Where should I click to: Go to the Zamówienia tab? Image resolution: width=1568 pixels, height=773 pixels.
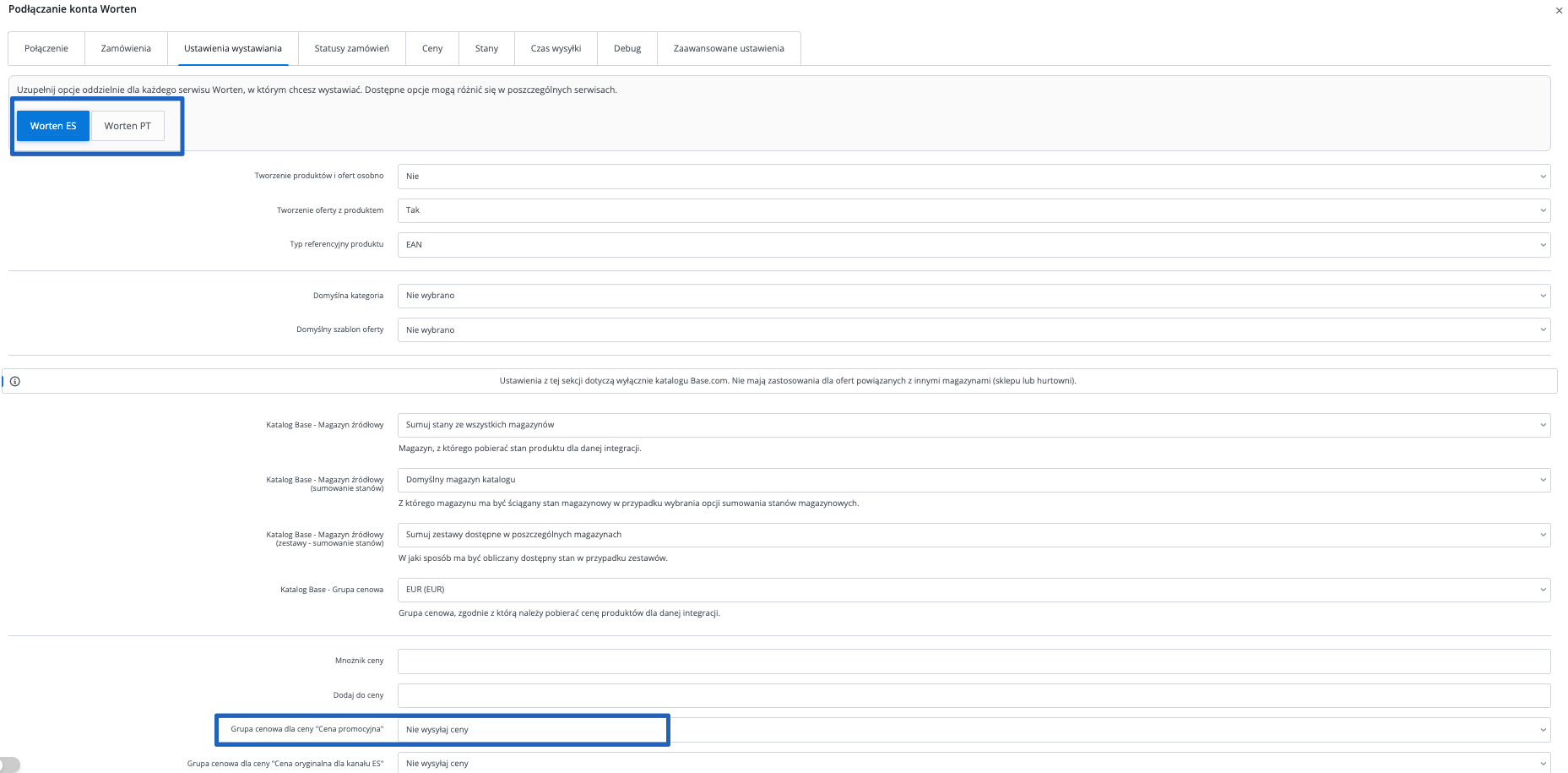pyautogui.click(x=126, y=49)
